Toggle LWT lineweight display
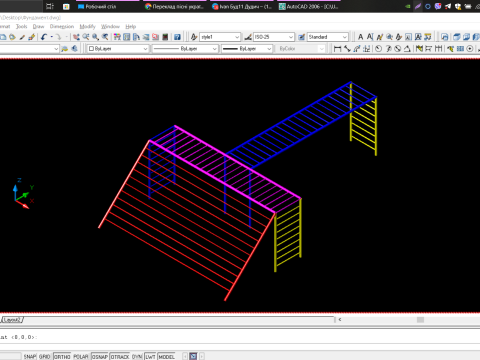This screenshot has width=480, height=360. (150, 357)
